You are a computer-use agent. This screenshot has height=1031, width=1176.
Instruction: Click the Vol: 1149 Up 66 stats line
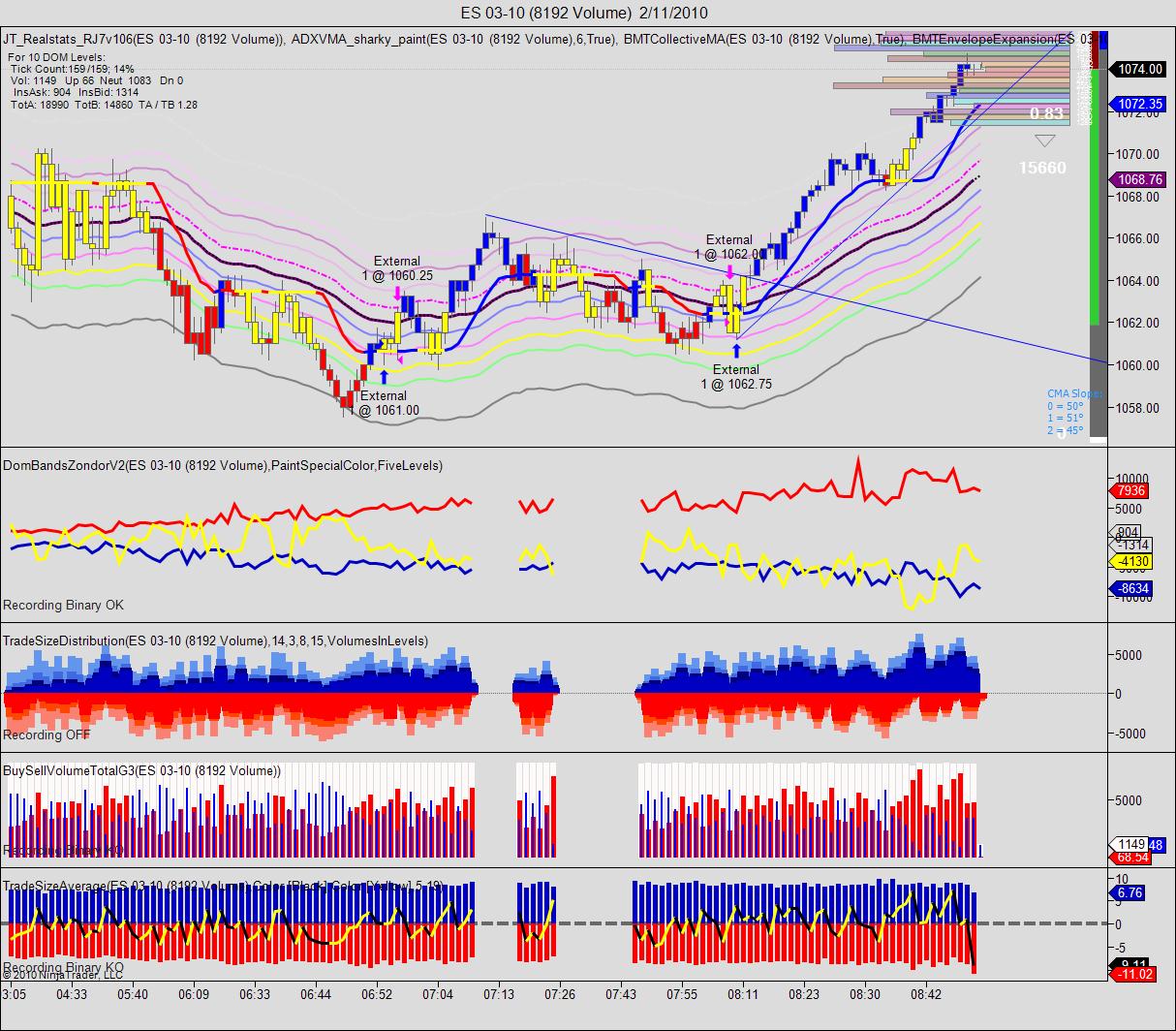pyautogui.click(x=97, y=80)
